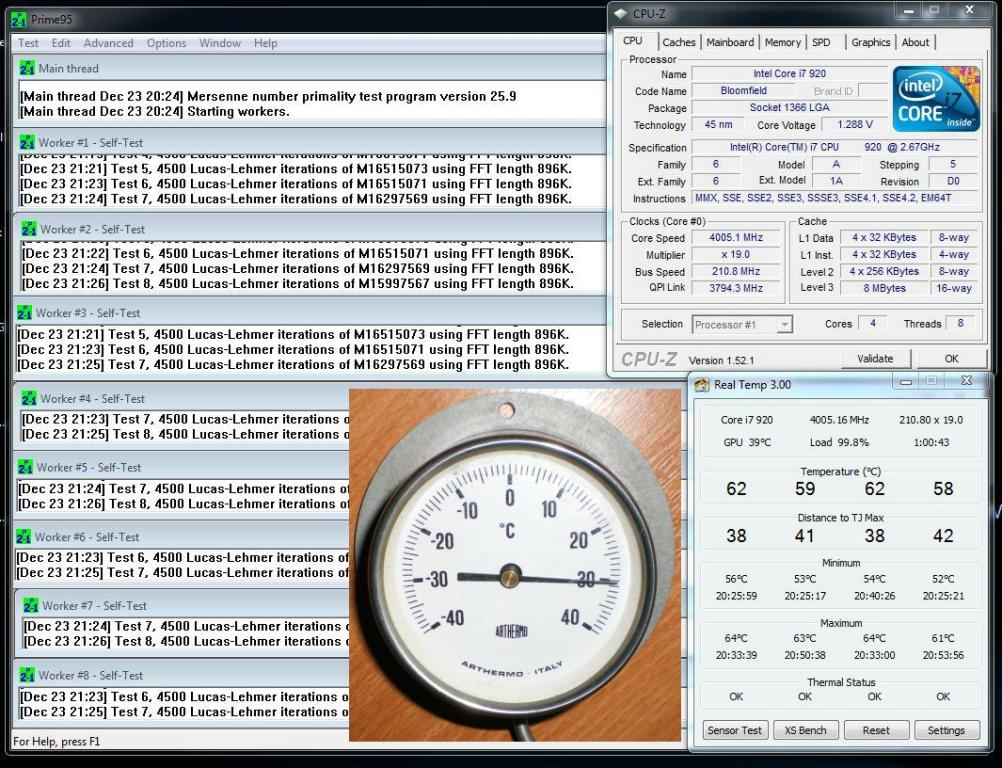Click the Validate button in CPU-Z
This screenshot has width=1002, height=768.
coord(875,358)
